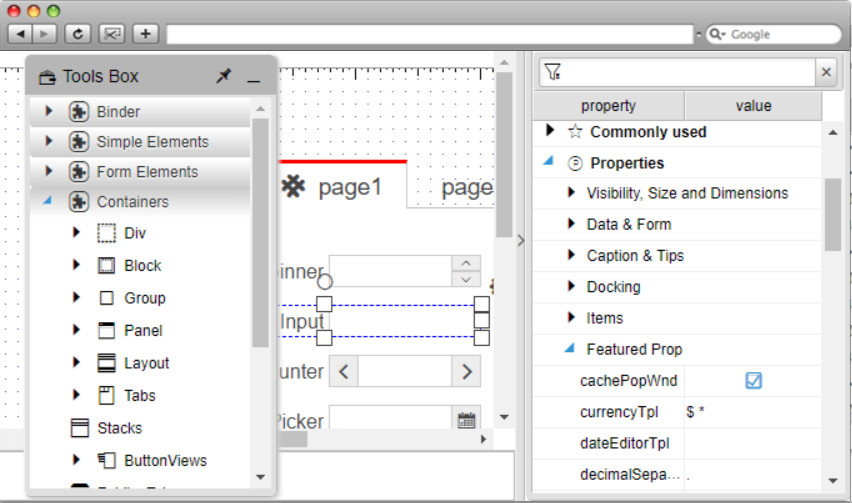The image size is (852, 503).
Task: Click the Containers puzzle icon
Action: coord(79,202)
